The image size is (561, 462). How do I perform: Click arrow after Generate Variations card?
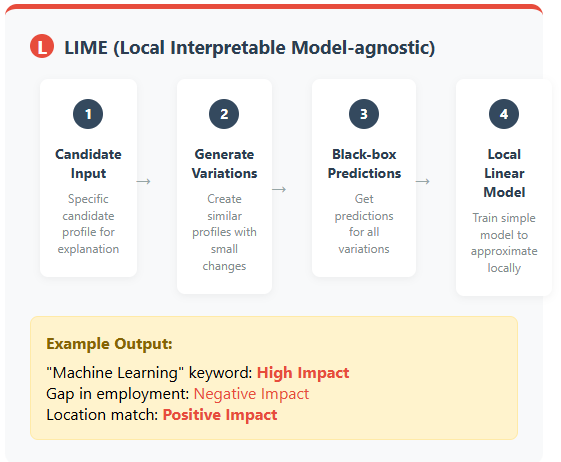279,190
